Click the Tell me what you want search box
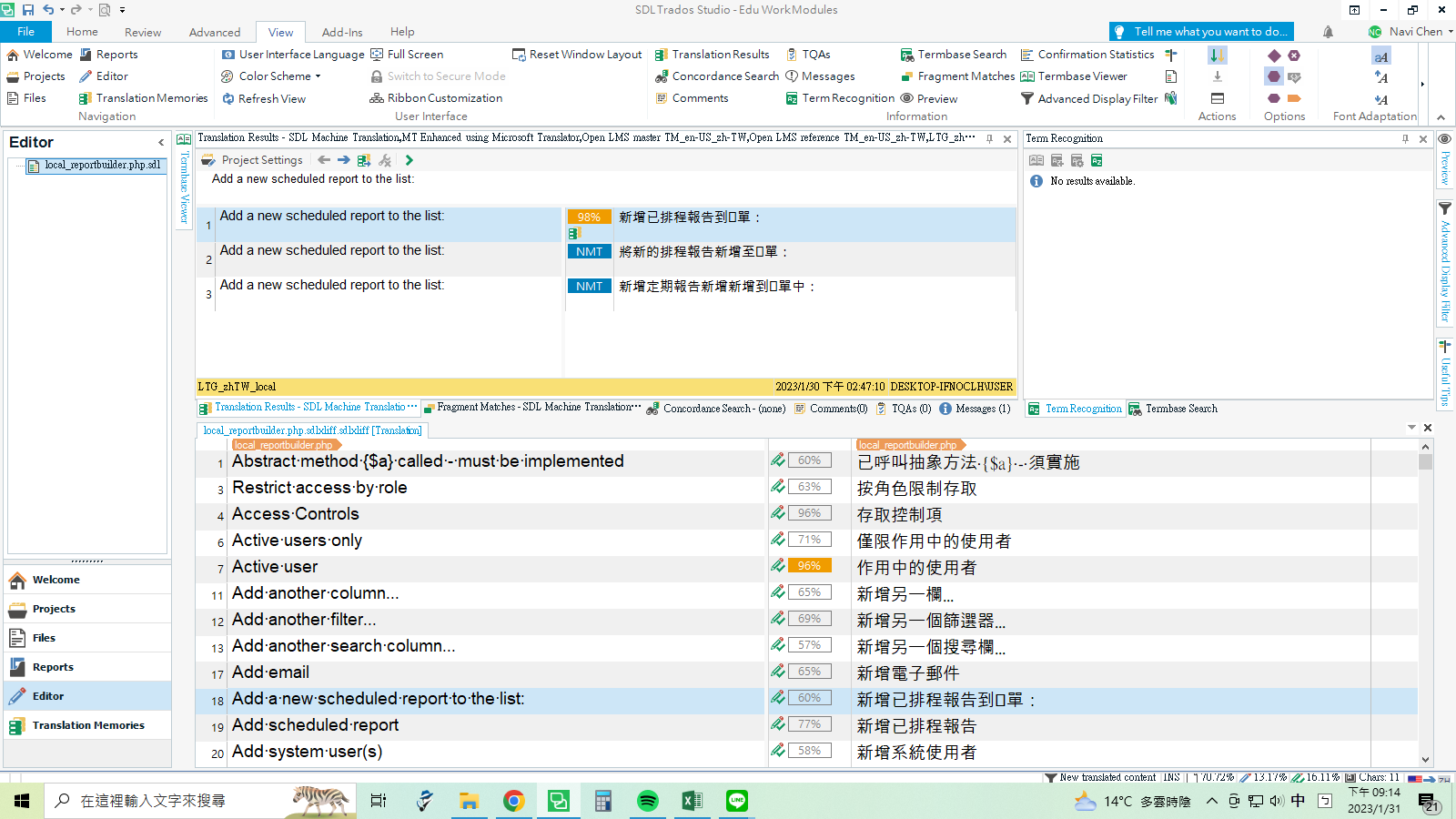The height and width of the screenshot is (819, 1456). (1201, 32)
